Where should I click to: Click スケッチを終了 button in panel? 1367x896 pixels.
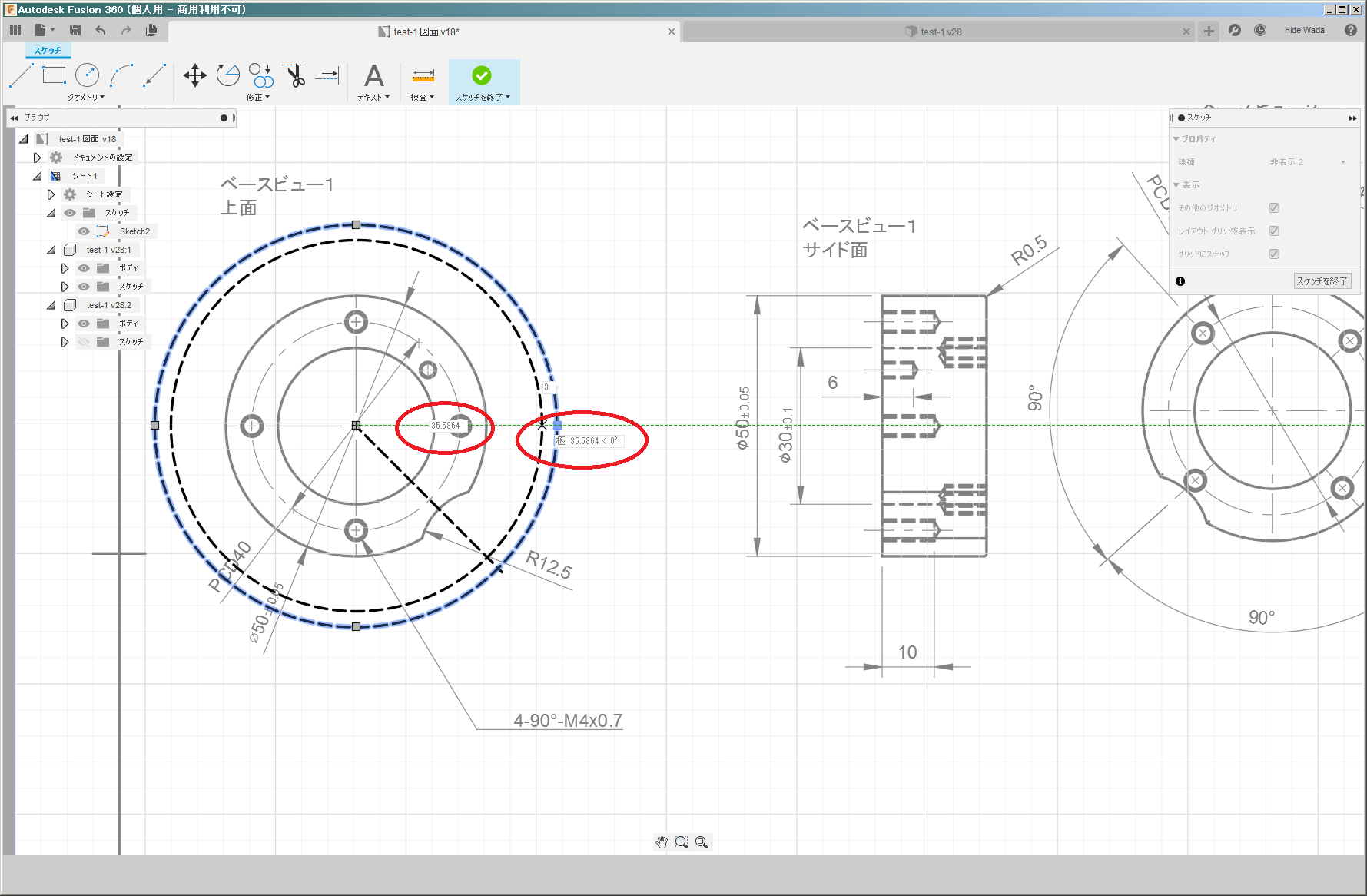[x=1322, y=281]
